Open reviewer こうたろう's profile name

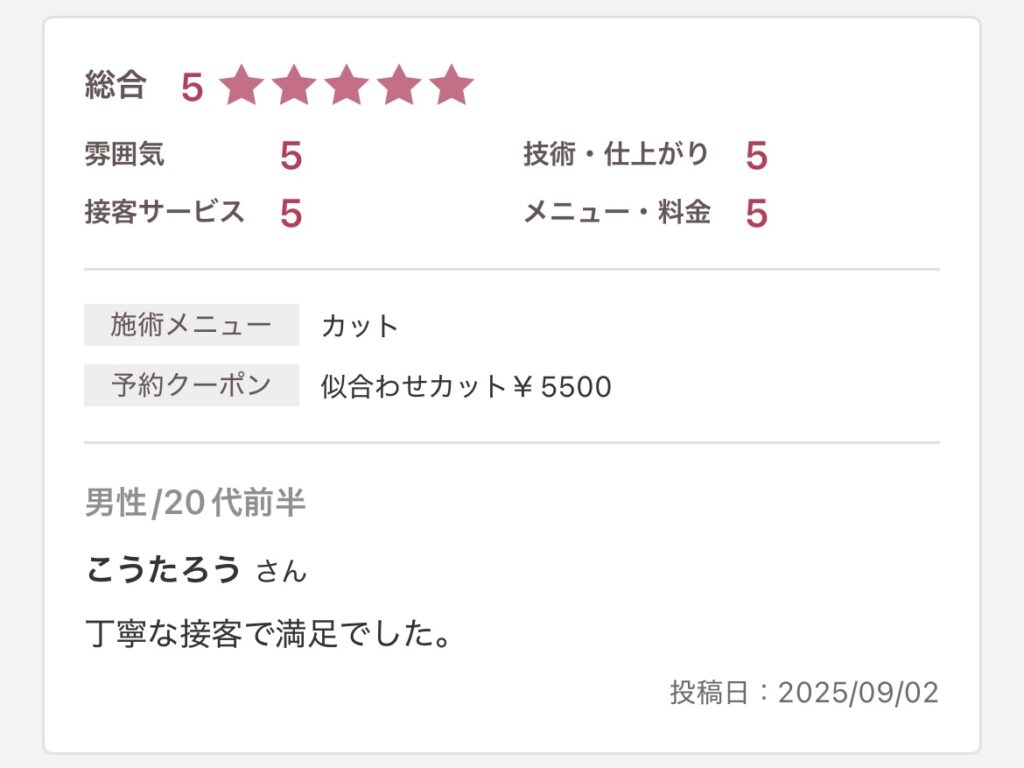point(164,568)
